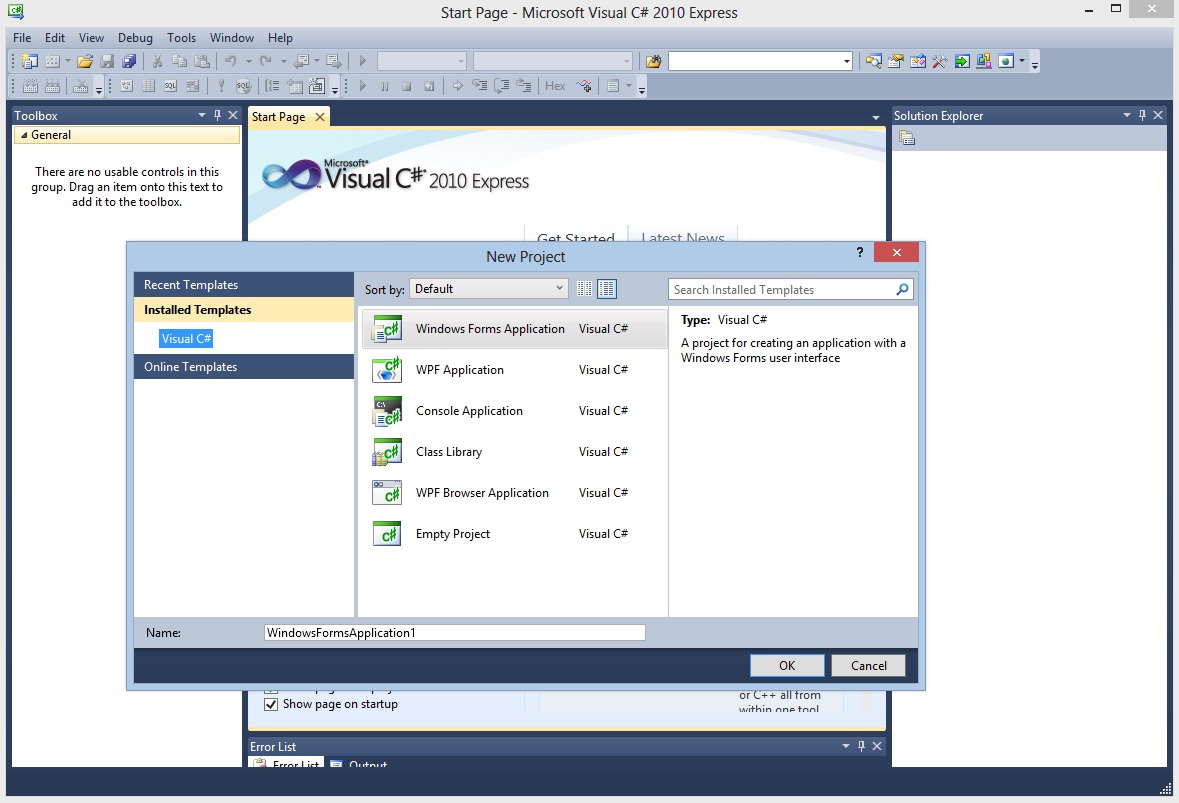This screenshot has width=1179, height=803.
Task: Open the File menu
Action: pos(22,38)
